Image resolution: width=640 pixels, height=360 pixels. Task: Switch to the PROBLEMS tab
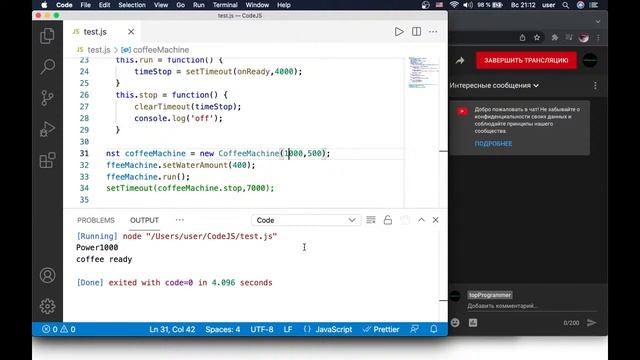click(x=96, y=220)
